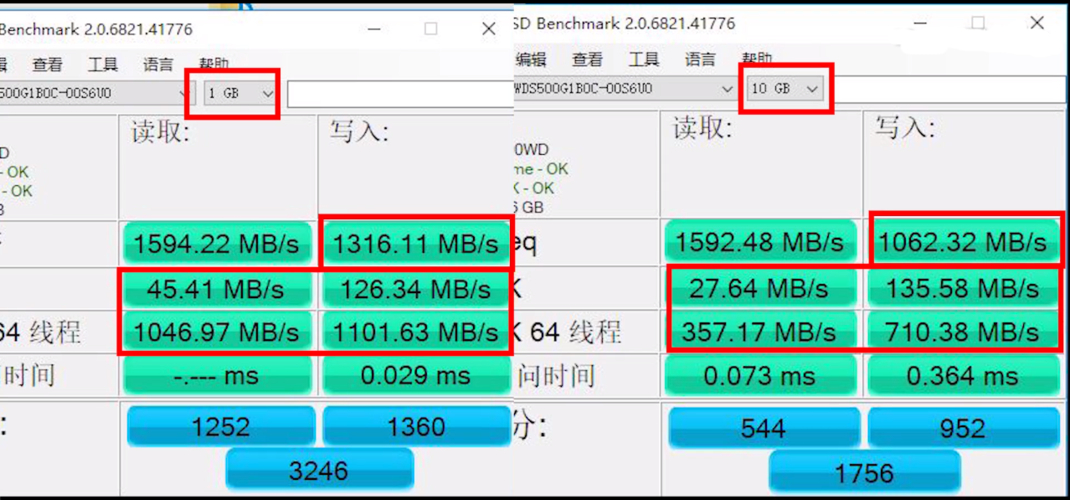Select the 27.64 MB/s read result
The height and width of the screenshot is (500, 1070).
[x=760, y=288]
